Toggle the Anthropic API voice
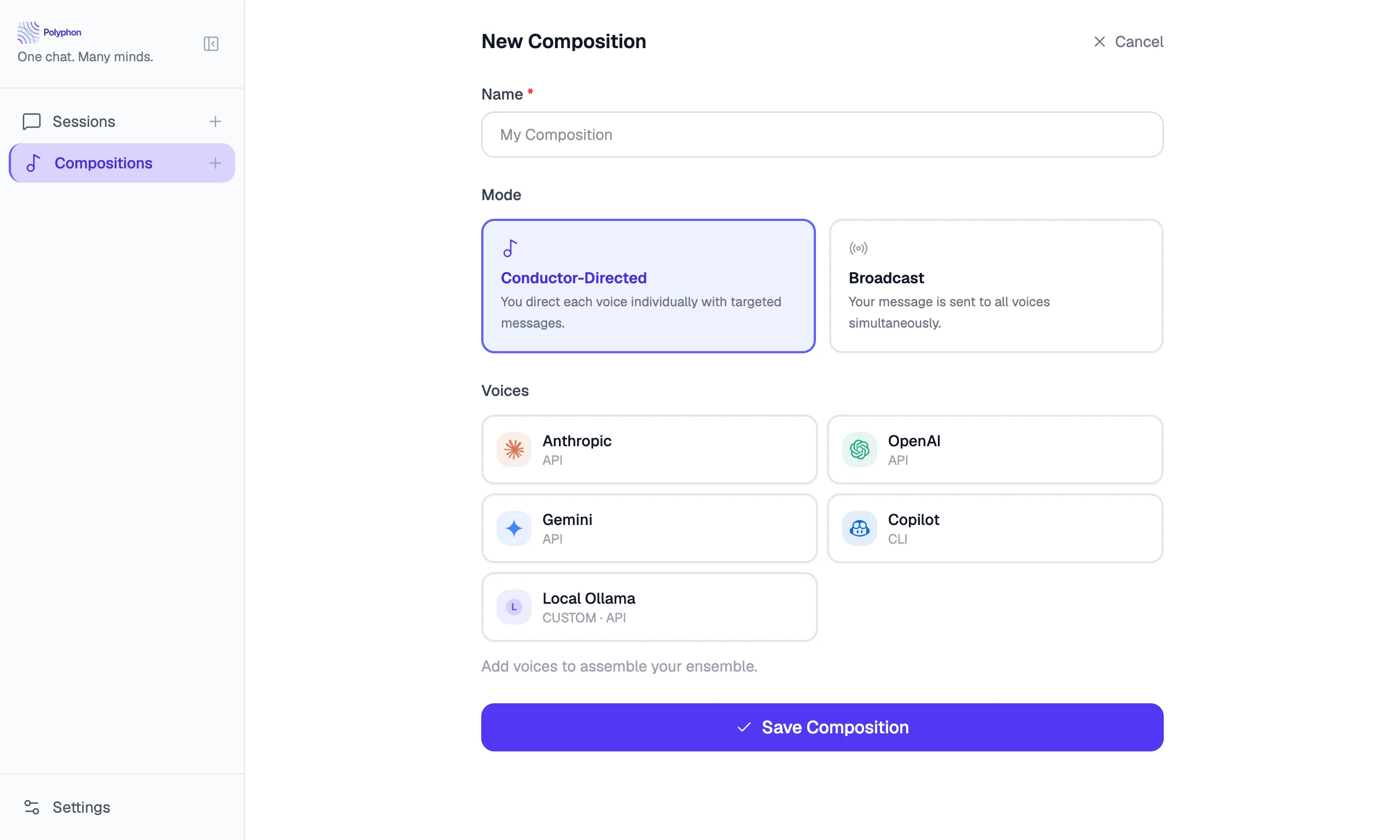Viewport: 1400px width, 840px height. [x=649, y=450]
